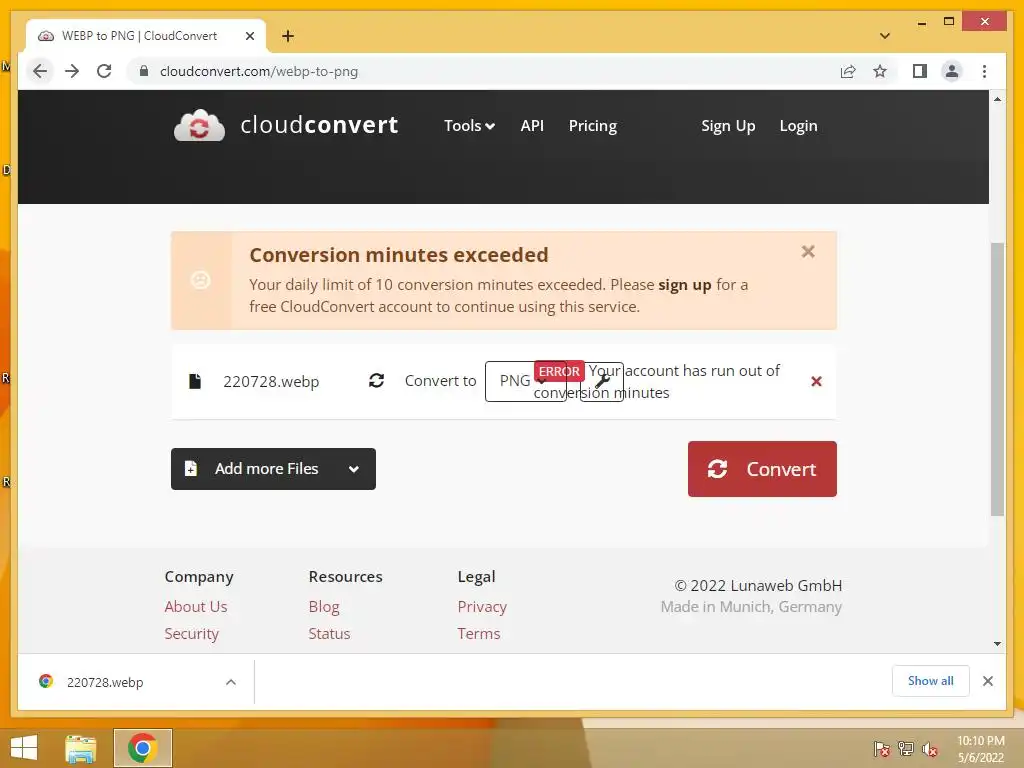
Task: Open the Chrome three-dot menu
Action: coord(984,71)
